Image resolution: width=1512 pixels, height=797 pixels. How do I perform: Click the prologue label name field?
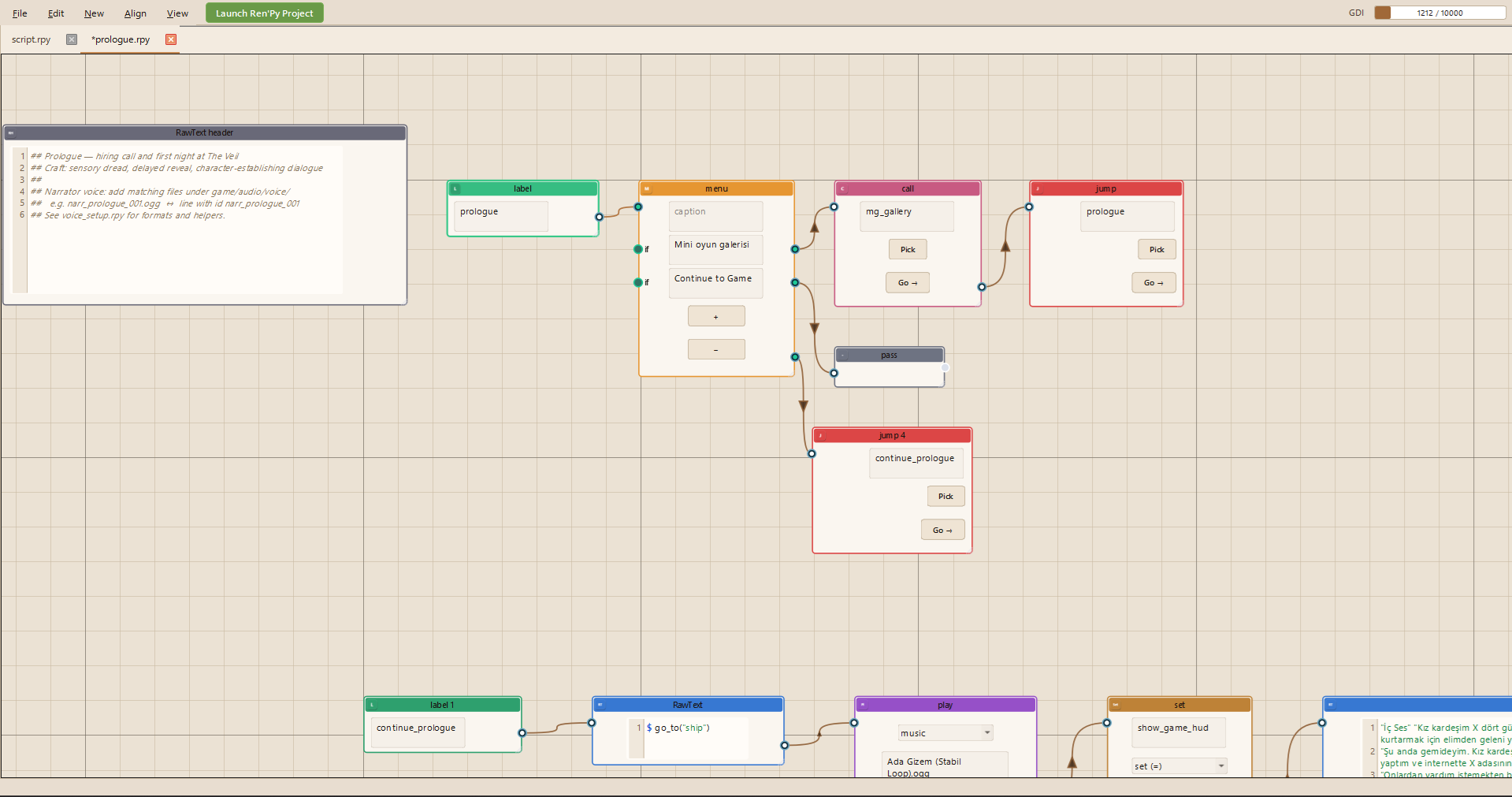[501, 216]
